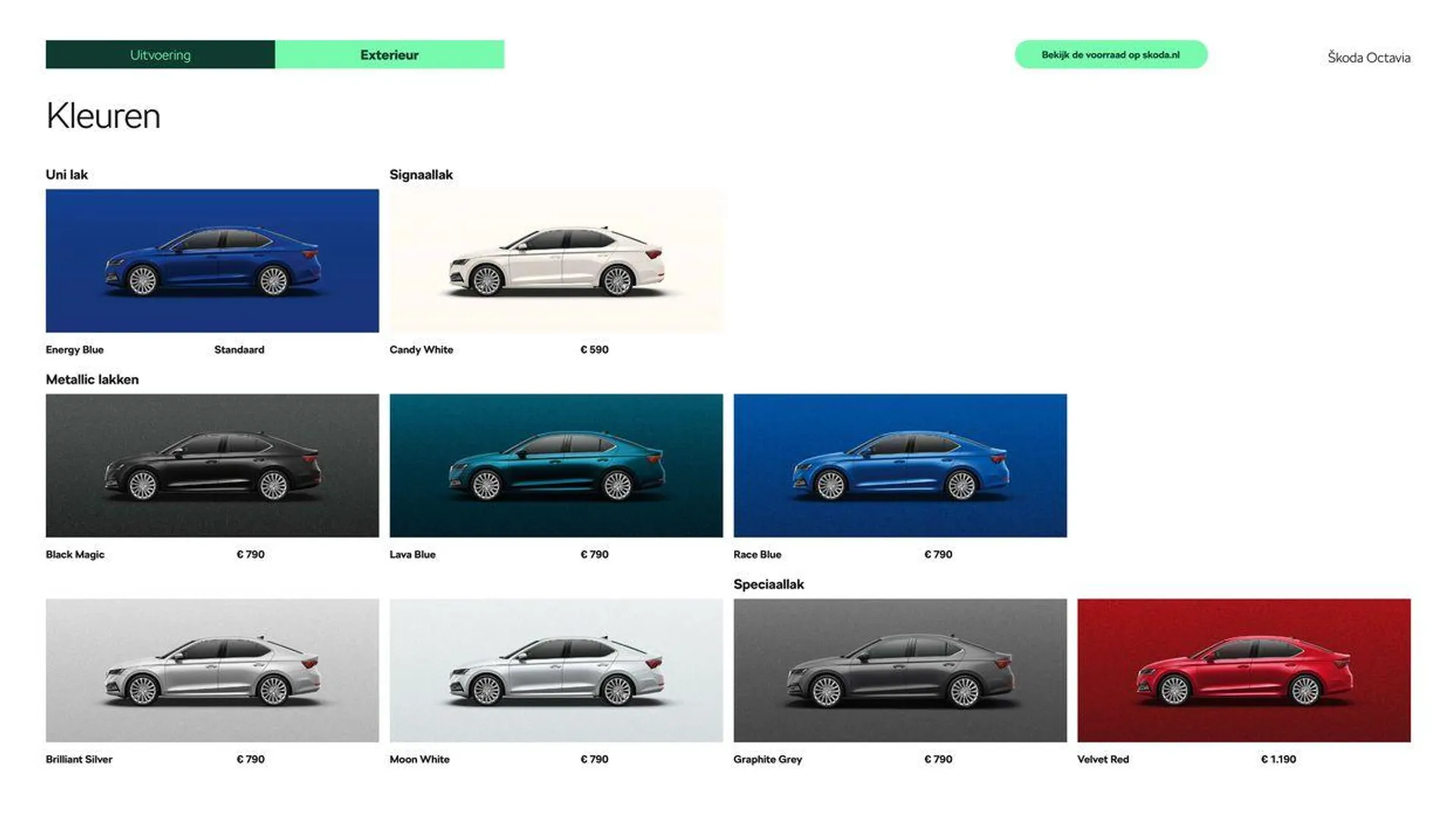
Task: Switch to the Uitvoering tab
Action: 160,55
